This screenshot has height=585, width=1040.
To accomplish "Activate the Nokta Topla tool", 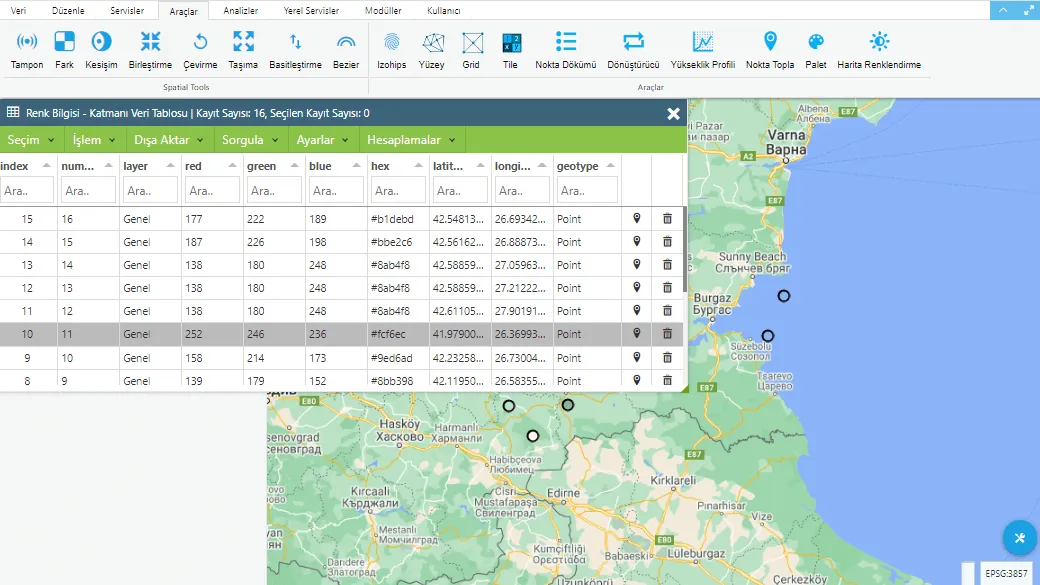I will 770,50.
